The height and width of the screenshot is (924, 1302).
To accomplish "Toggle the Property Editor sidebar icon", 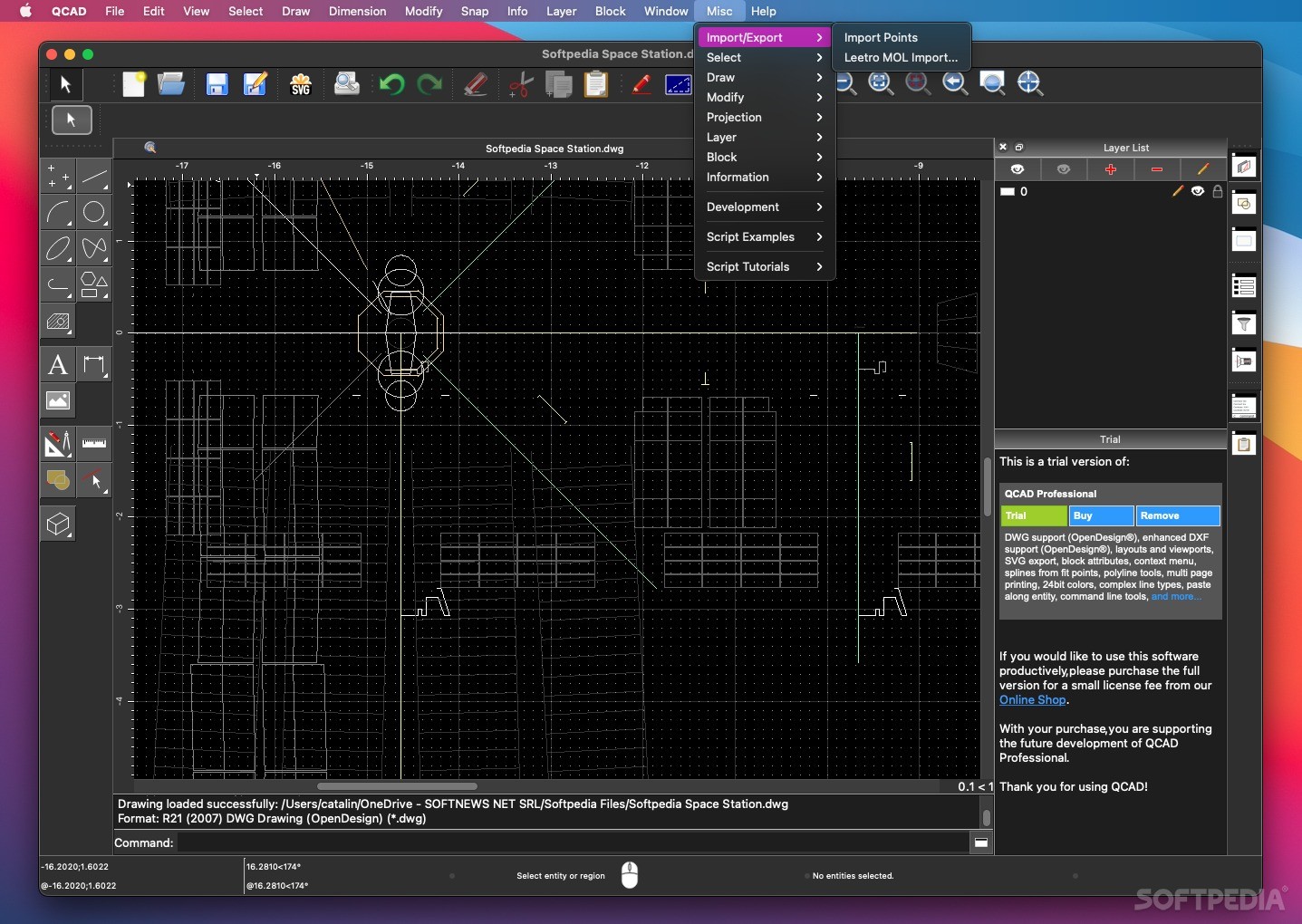I will [x=1244, y=286].
